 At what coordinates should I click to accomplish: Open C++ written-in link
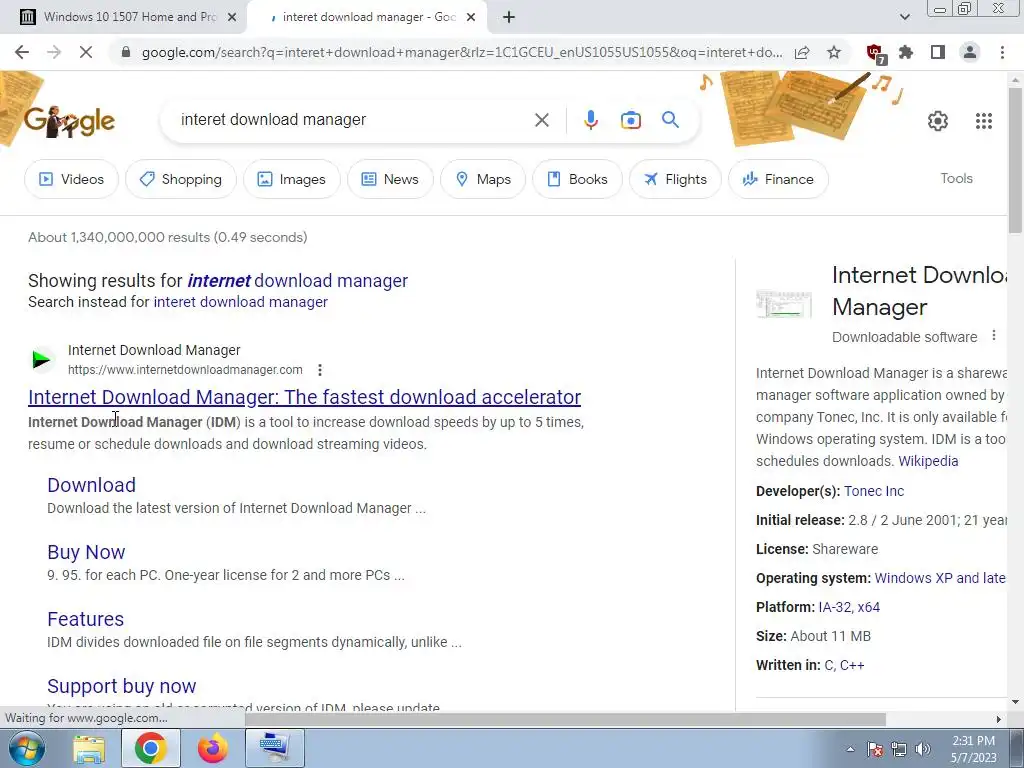tap(852, 665)
